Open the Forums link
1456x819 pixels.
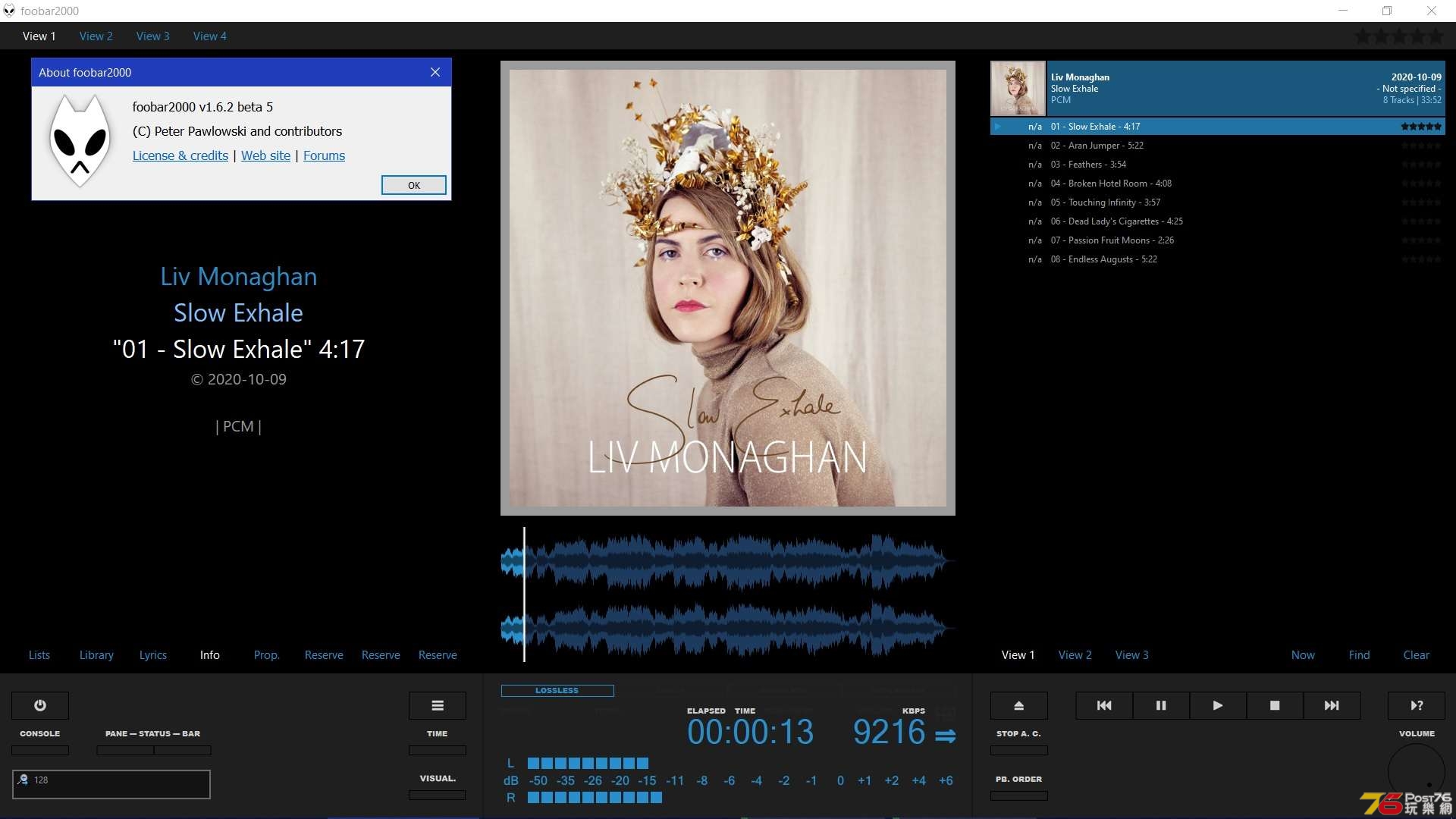tap(324, 155)
